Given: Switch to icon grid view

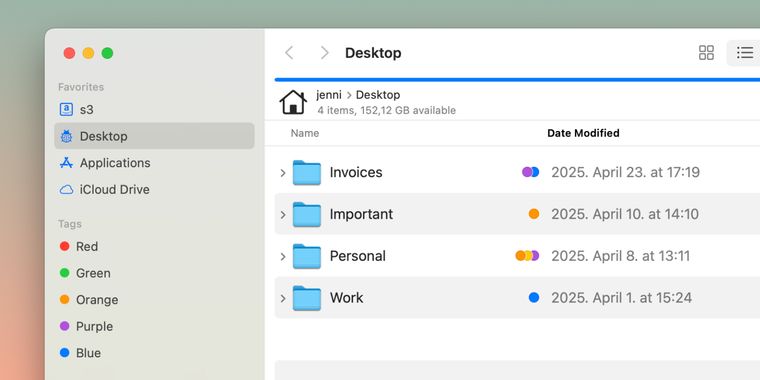Looking at the screenshot, I should (706, 52).
